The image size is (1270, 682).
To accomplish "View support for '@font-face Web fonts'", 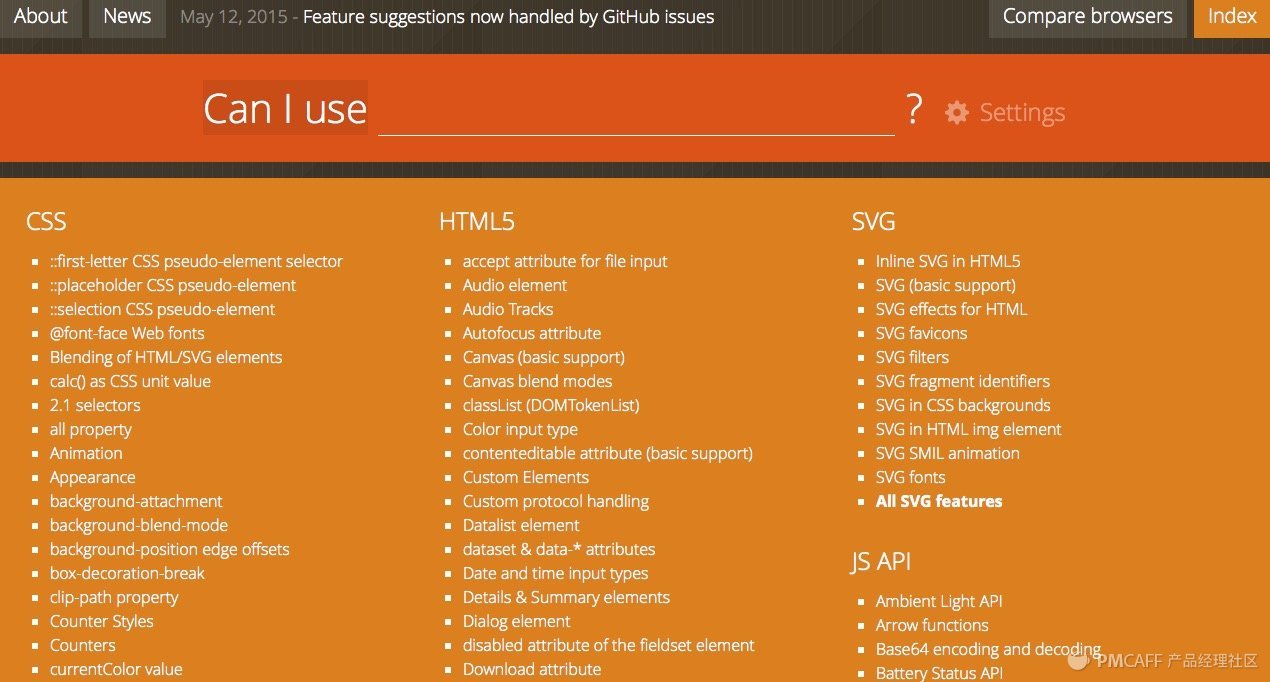I will click(127, 333).
